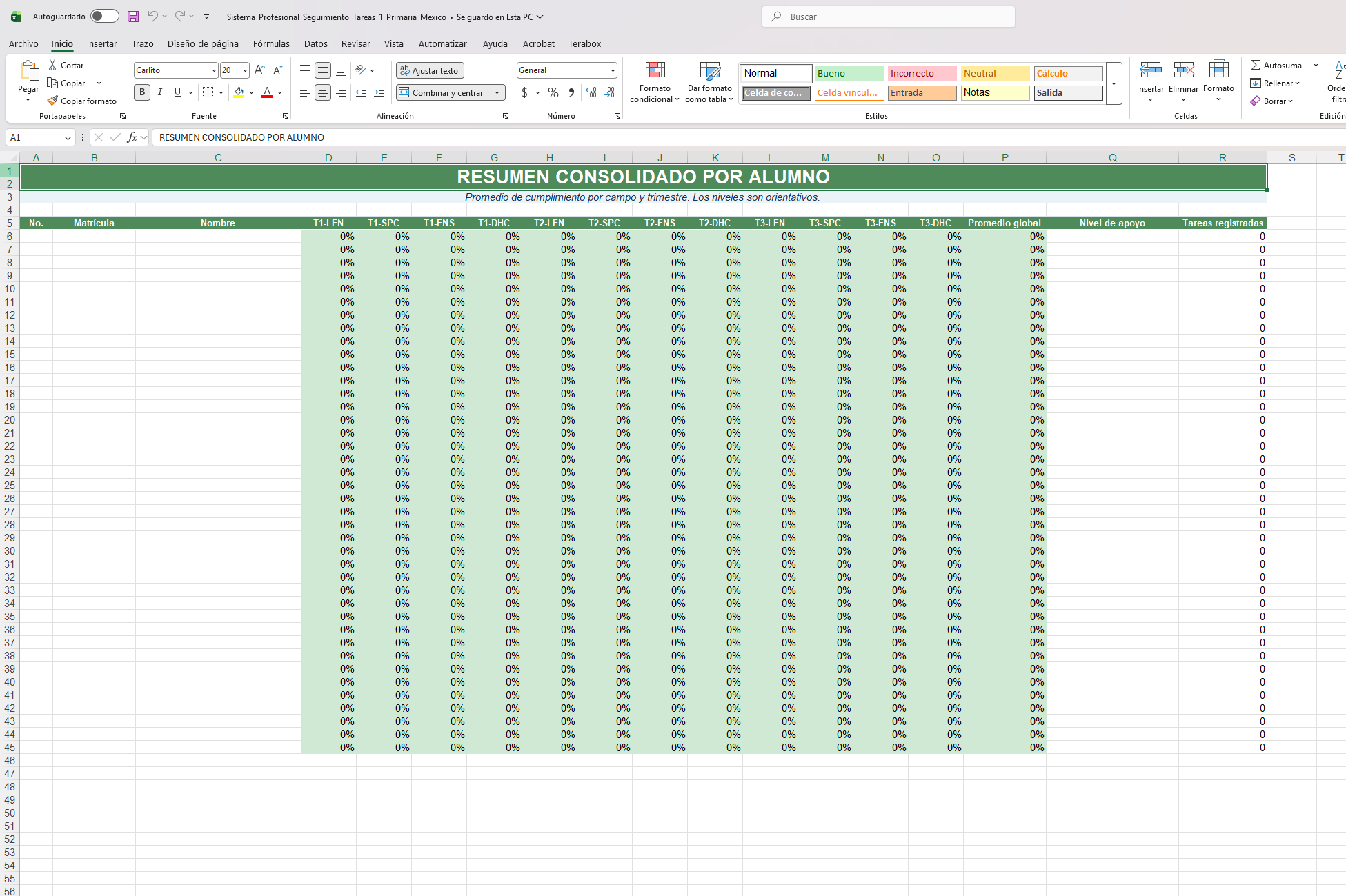This screenshot has height=896, width=1346.
Task: Switch to the Datos tab
Action: click(x=316, y=43)
